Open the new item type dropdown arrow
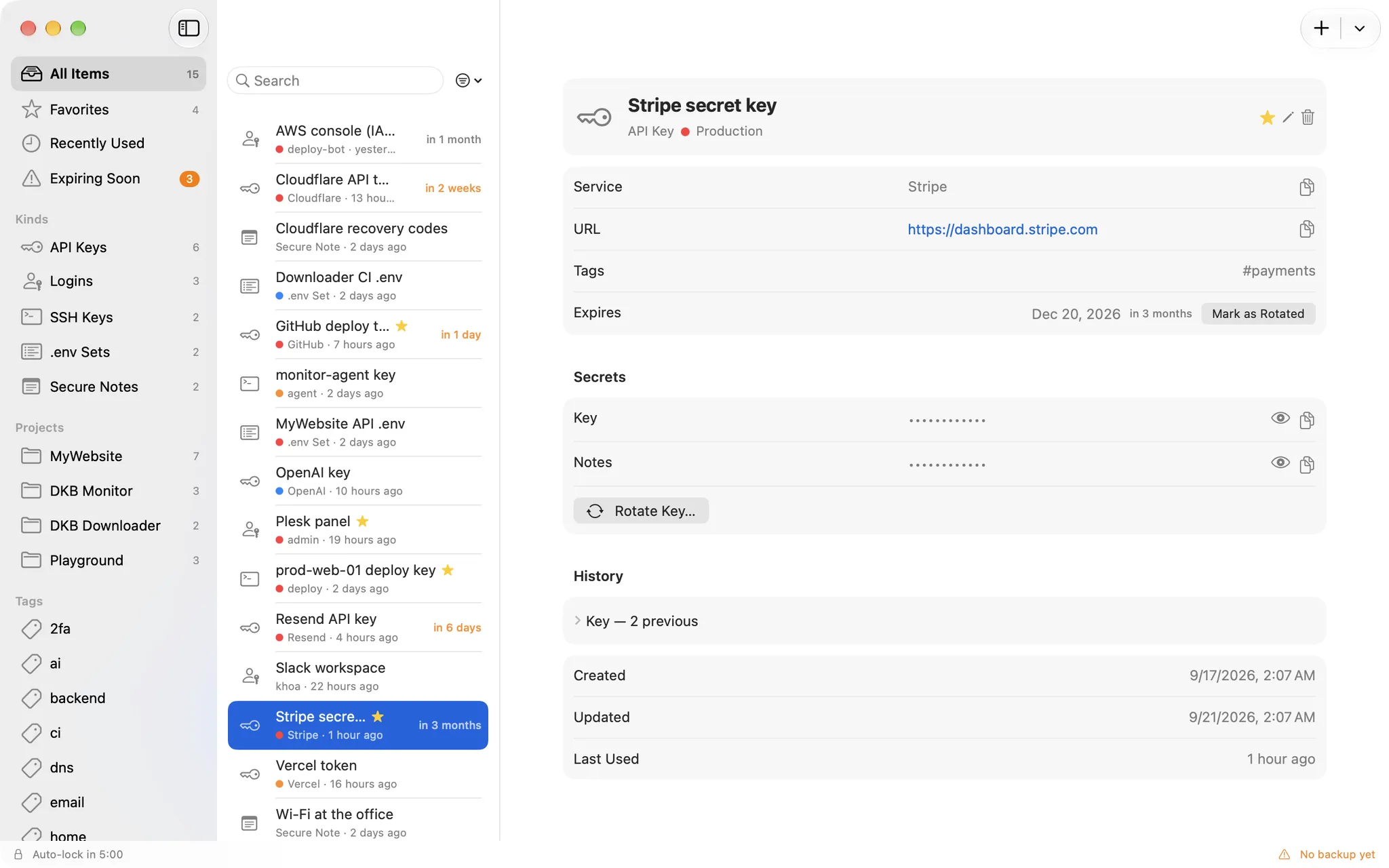 coord(1359,28)
